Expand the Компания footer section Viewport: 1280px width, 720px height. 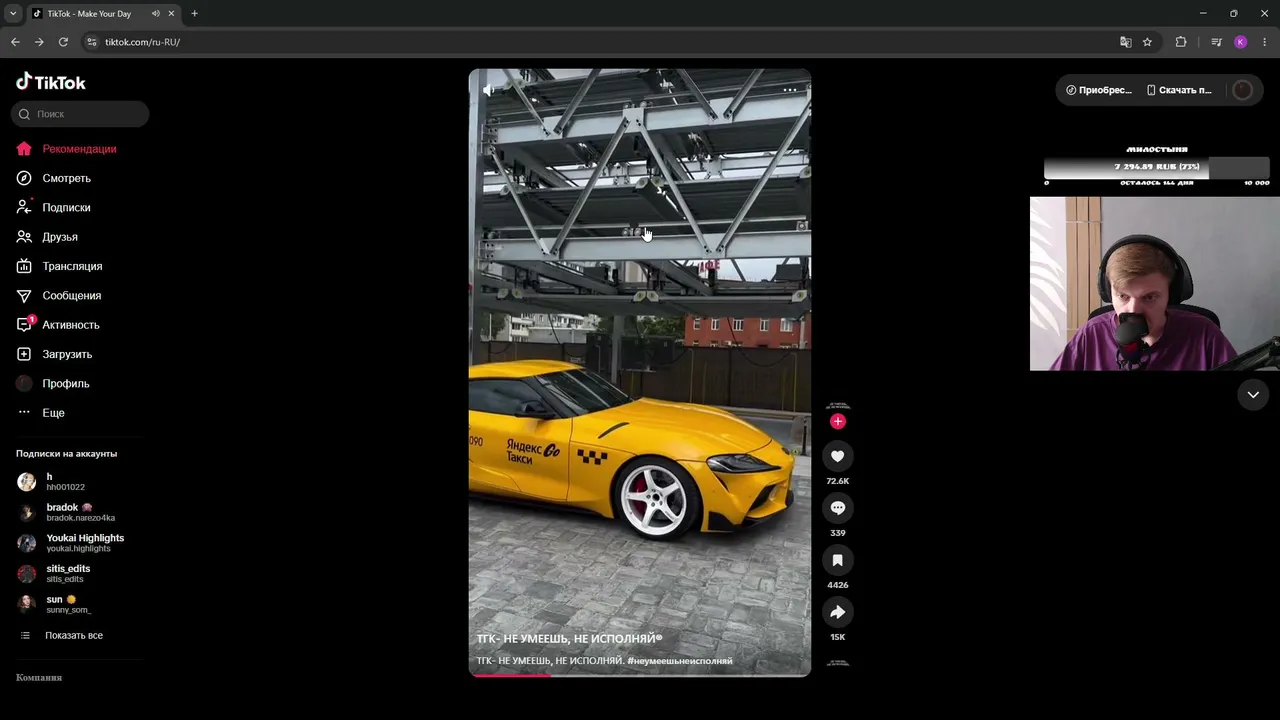click(39, 678)
